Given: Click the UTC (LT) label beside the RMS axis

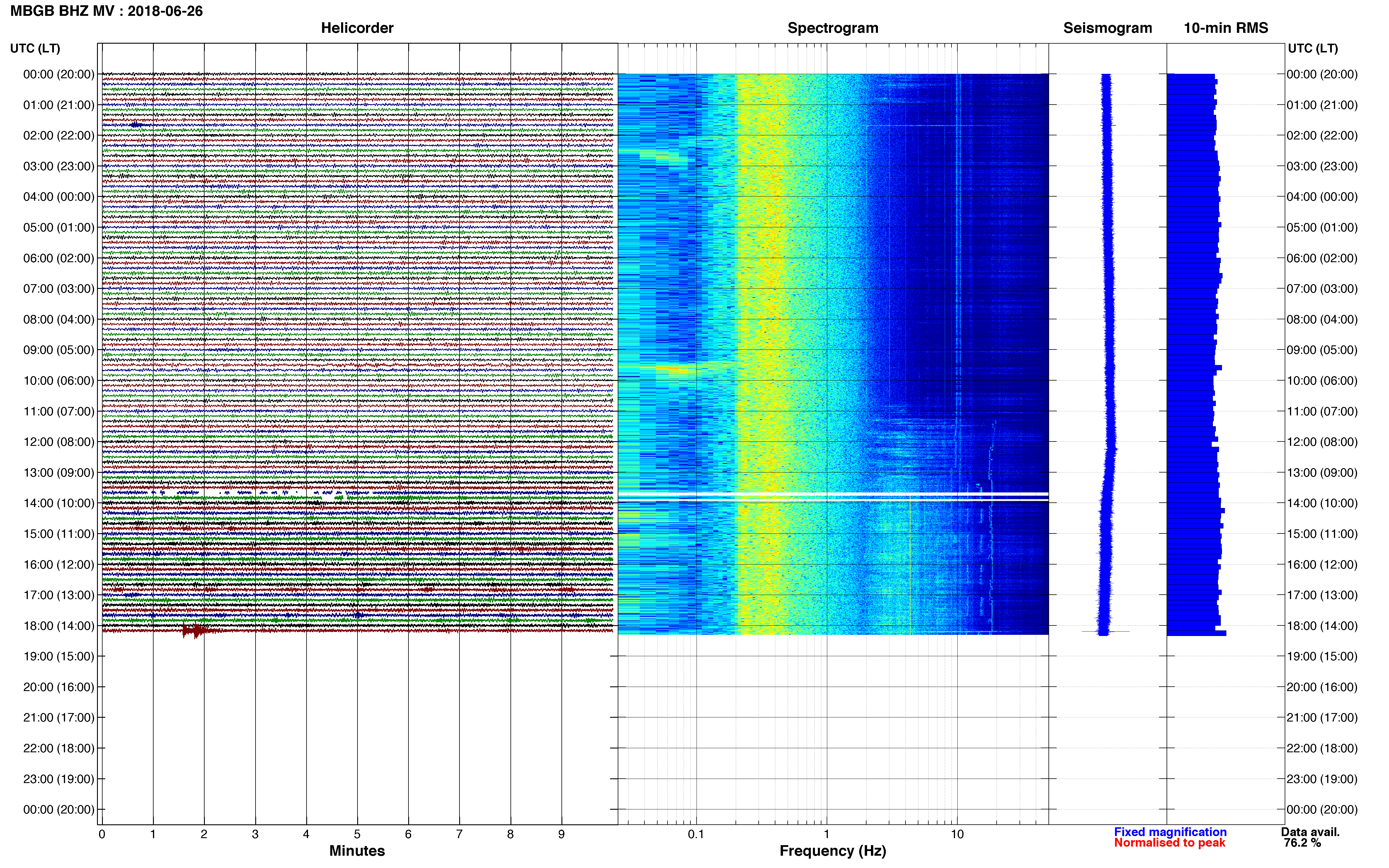Looking at the screenshot, I should 1313,48.
